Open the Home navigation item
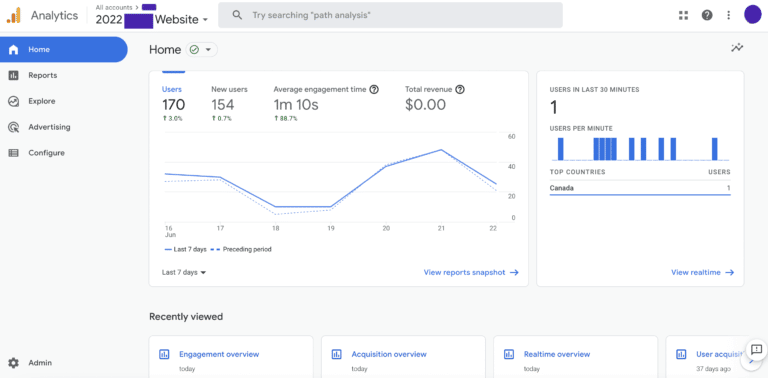The image size is (768, 378). 64,49
